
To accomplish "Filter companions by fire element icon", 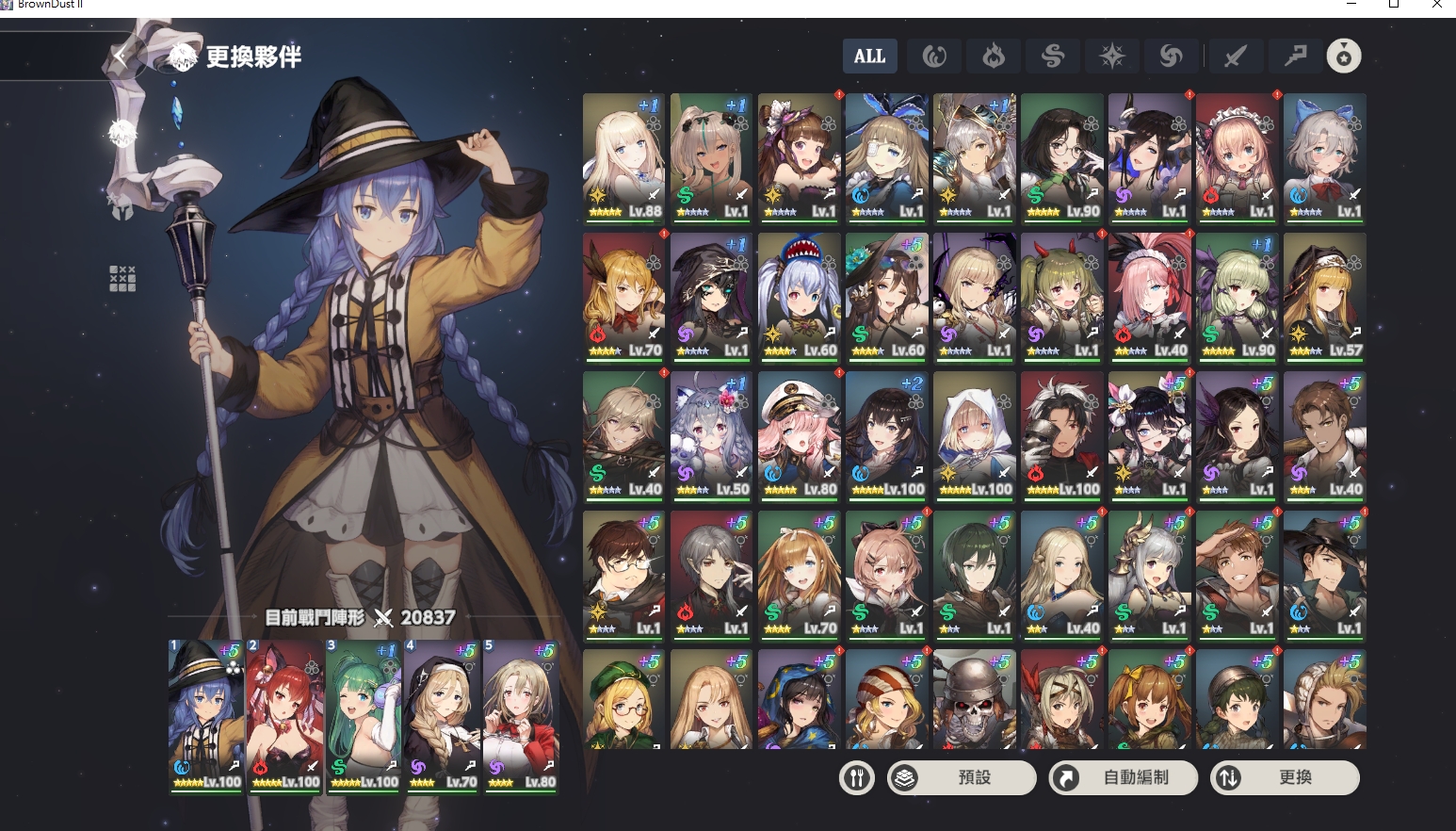I will pos(993,57).
